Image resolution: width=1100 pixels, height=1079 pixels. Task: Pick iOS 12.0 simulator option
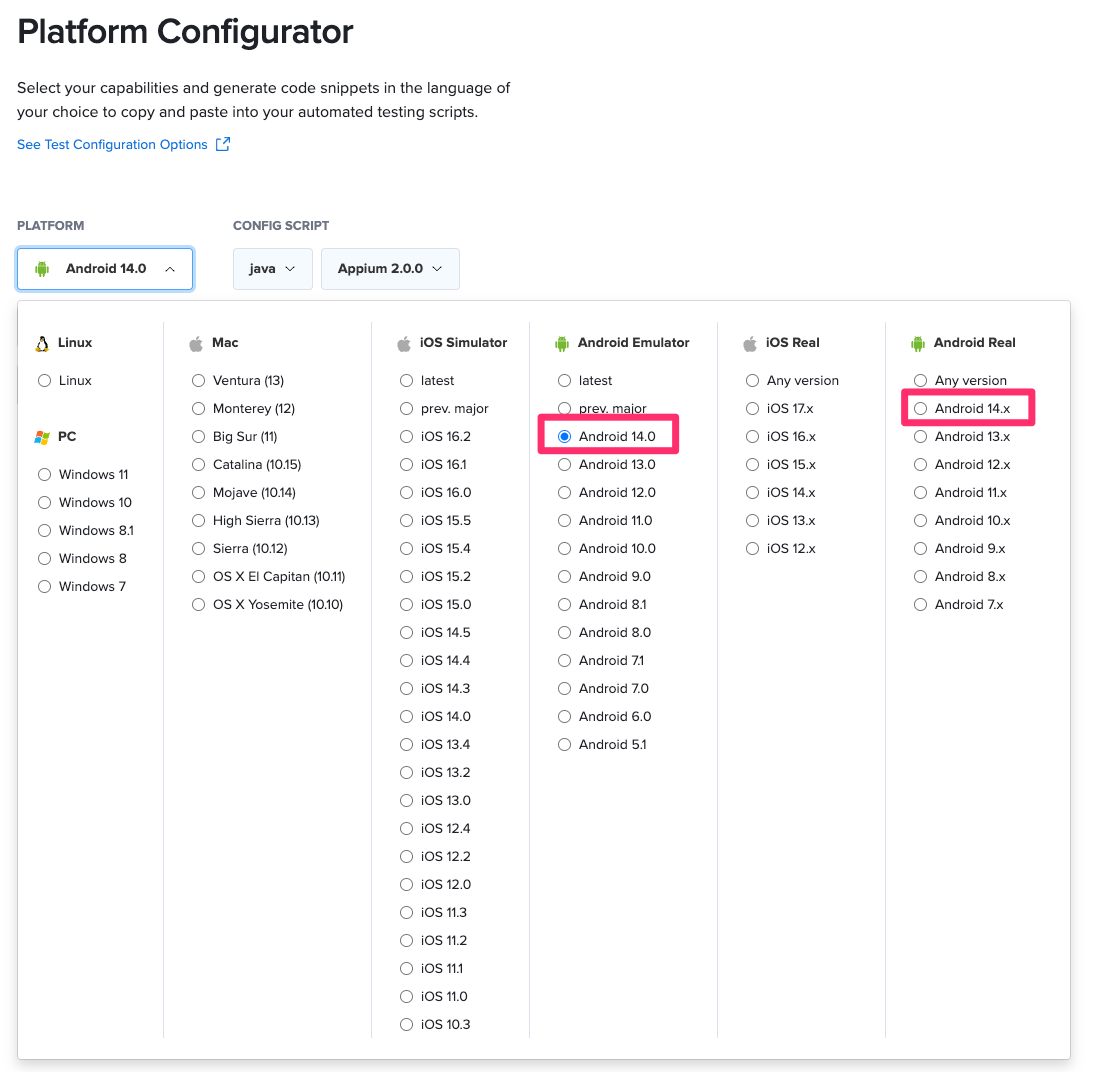click(406, 885)
